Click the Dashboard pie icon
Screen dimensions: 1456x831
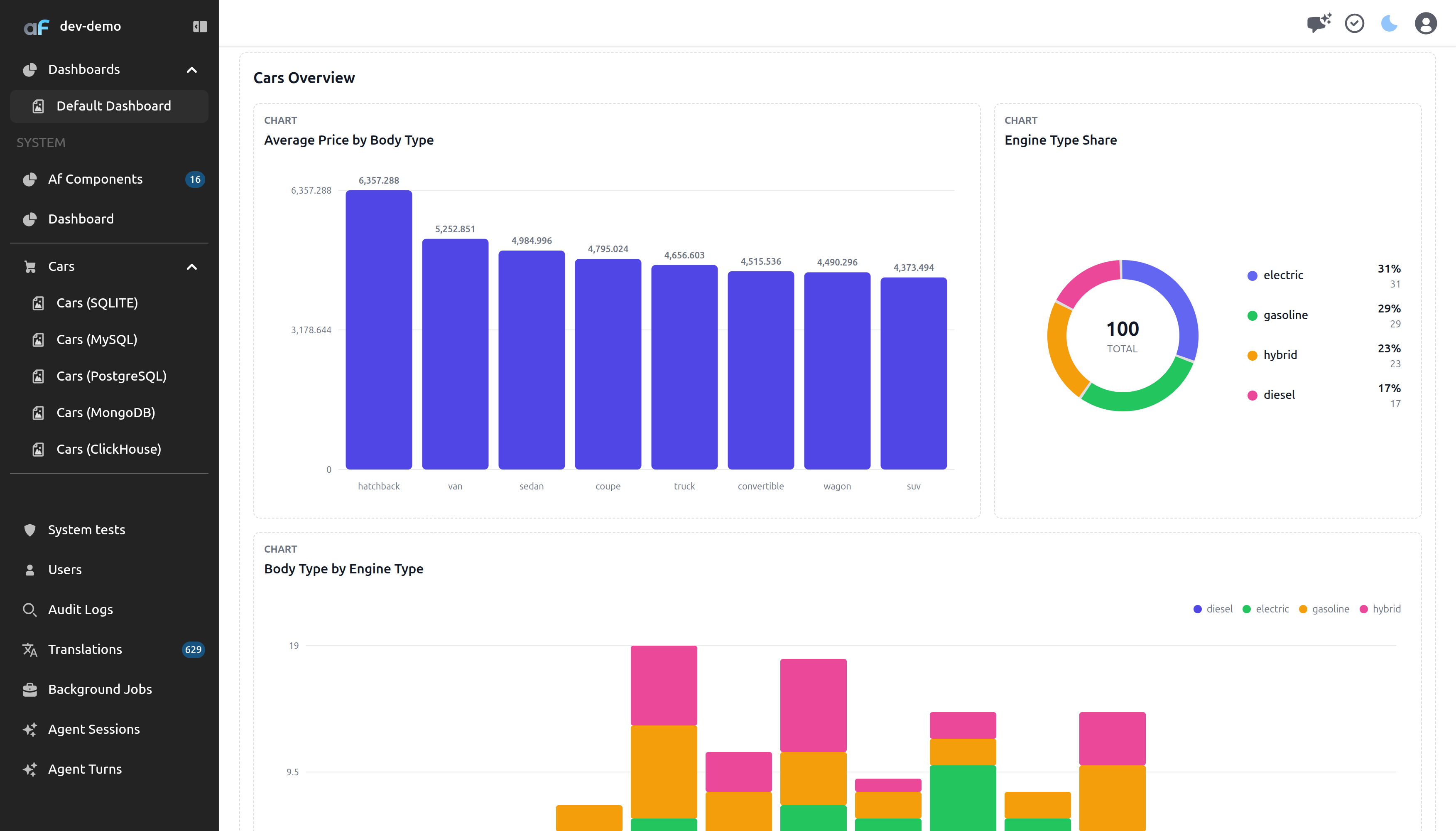click(x=29, y=219)
